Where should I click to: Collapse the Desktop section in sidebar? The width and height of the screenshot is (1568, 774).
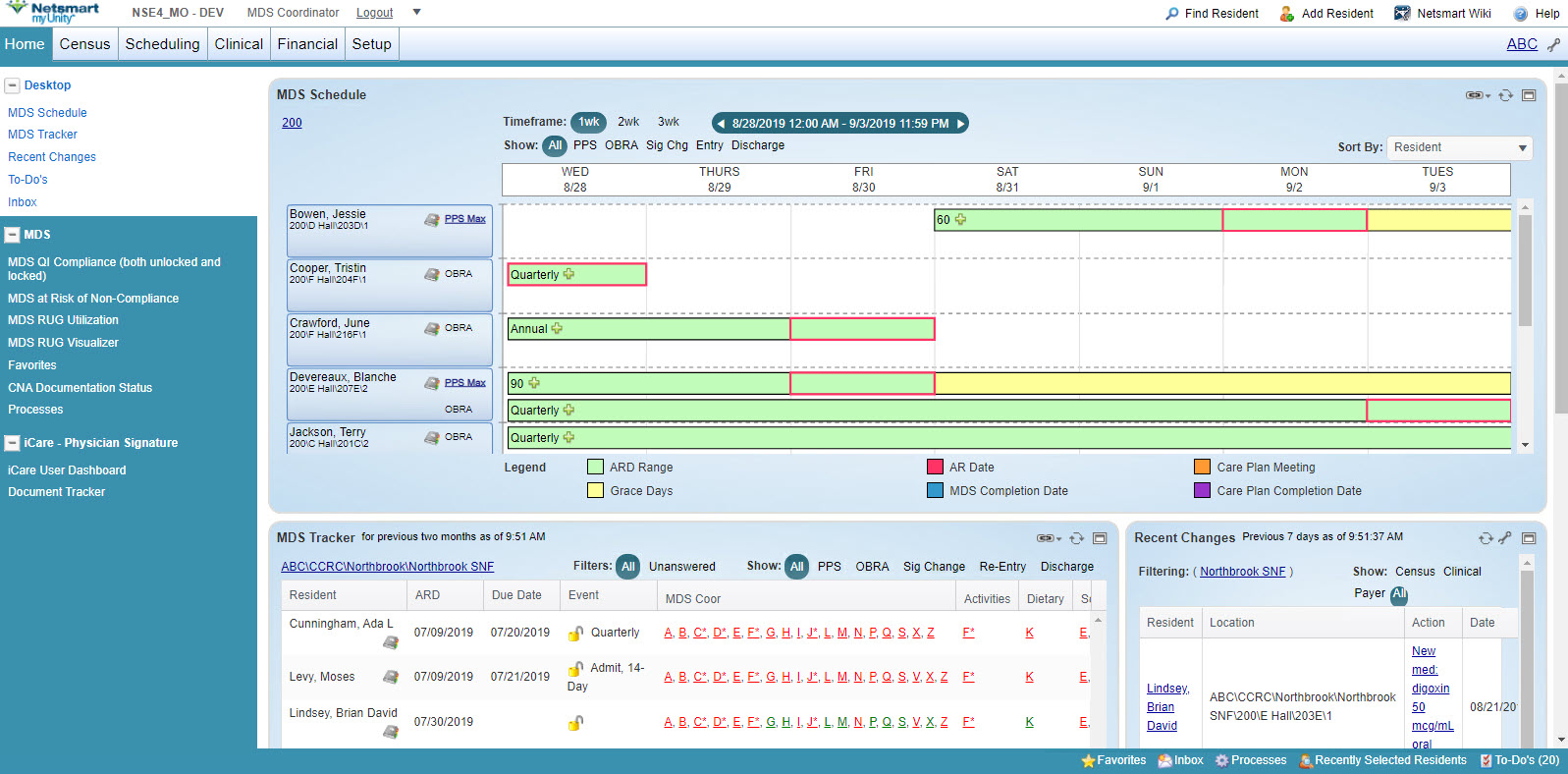12,85
